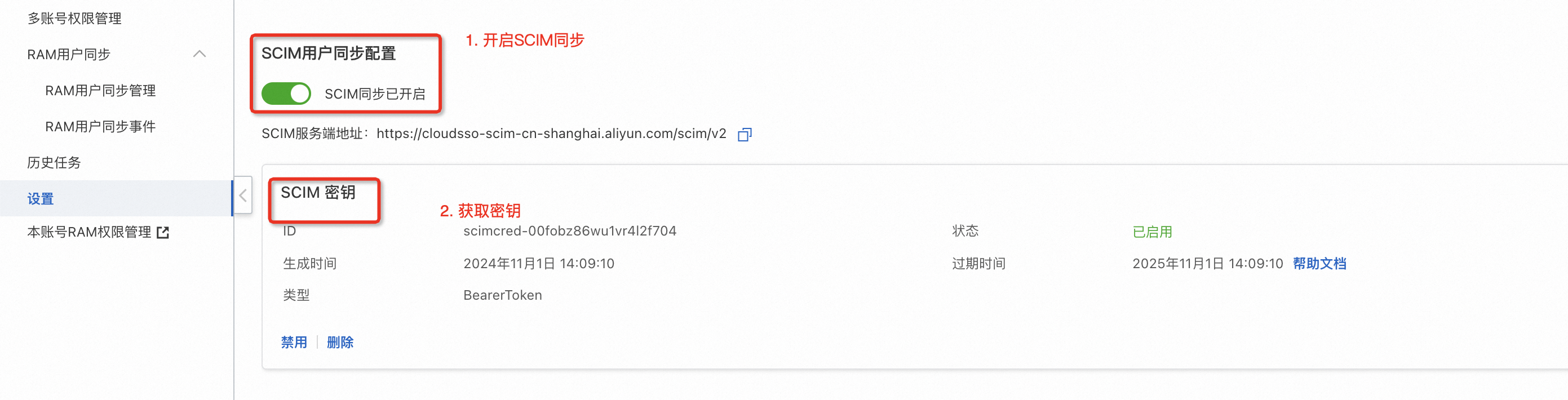Open 历史任务 in the sidebar
The image size is (1568, 400).
click(x=54, y=163)
